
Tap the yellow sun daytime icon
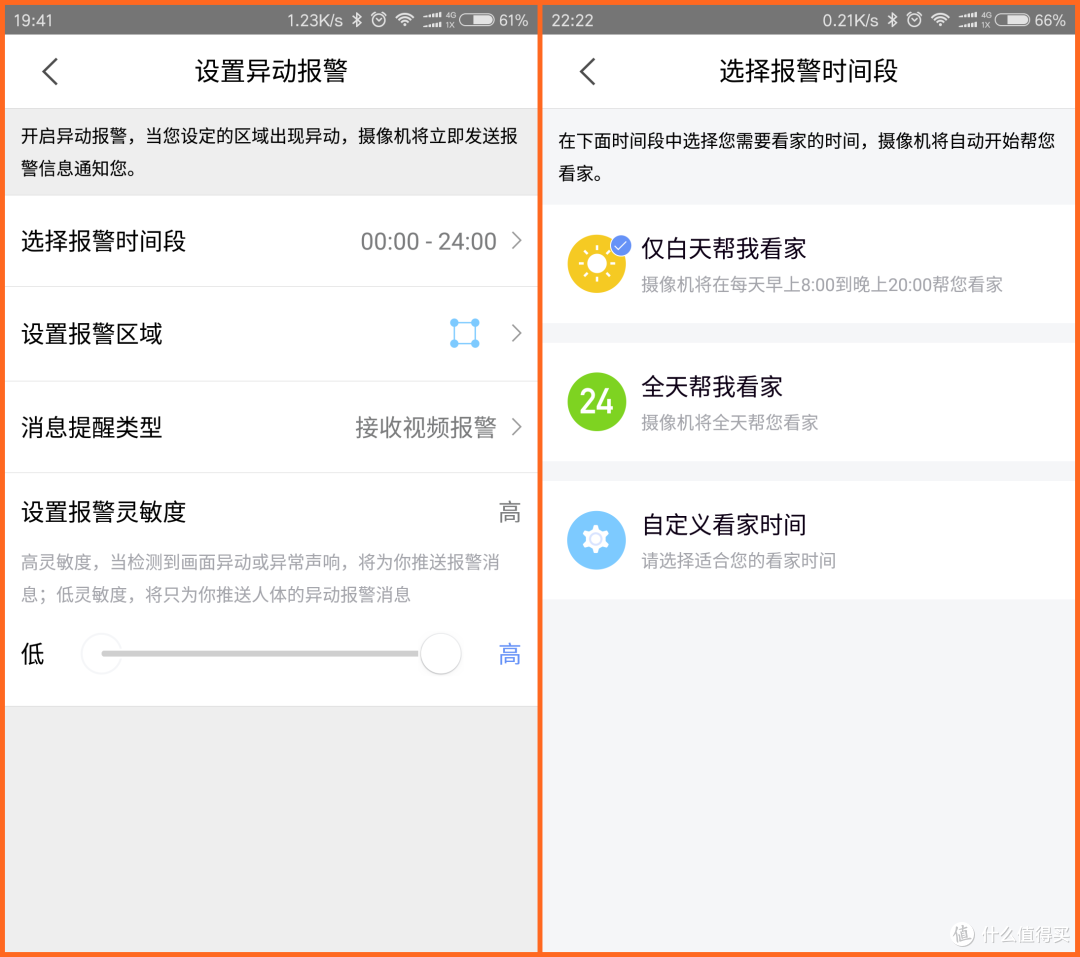596,265
